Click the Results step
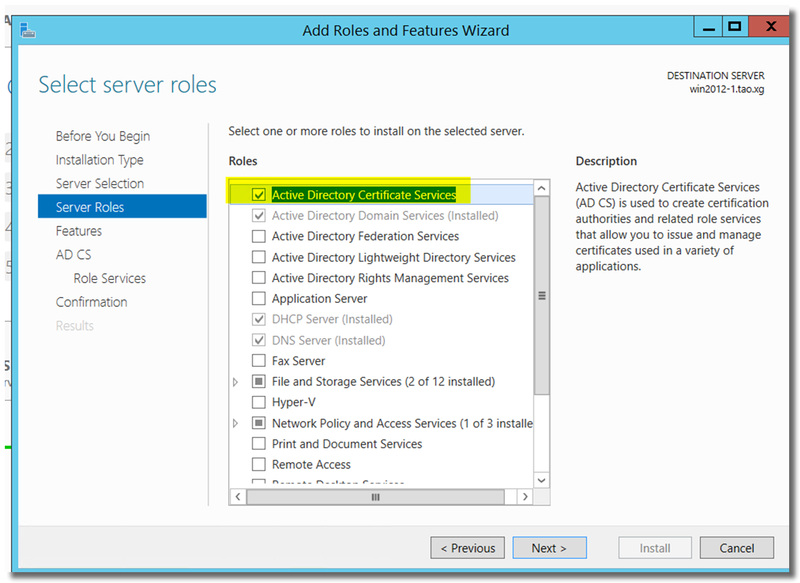 click(74, 326)
